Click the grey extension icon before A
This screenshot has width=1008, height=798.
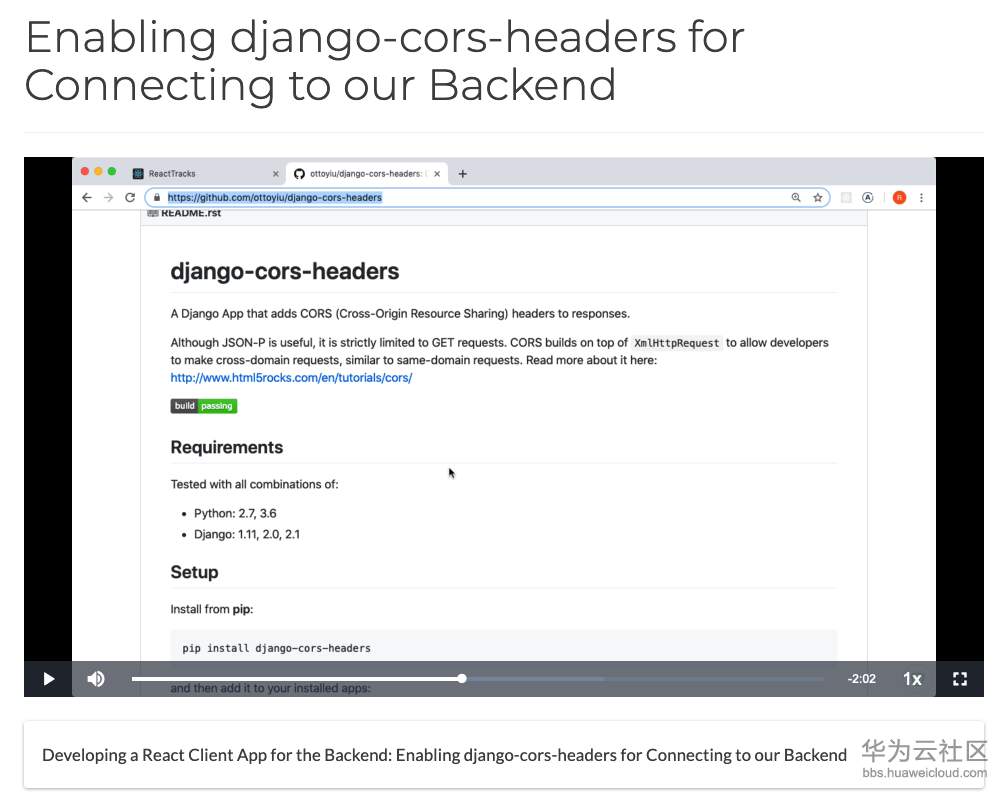point(846,197)
